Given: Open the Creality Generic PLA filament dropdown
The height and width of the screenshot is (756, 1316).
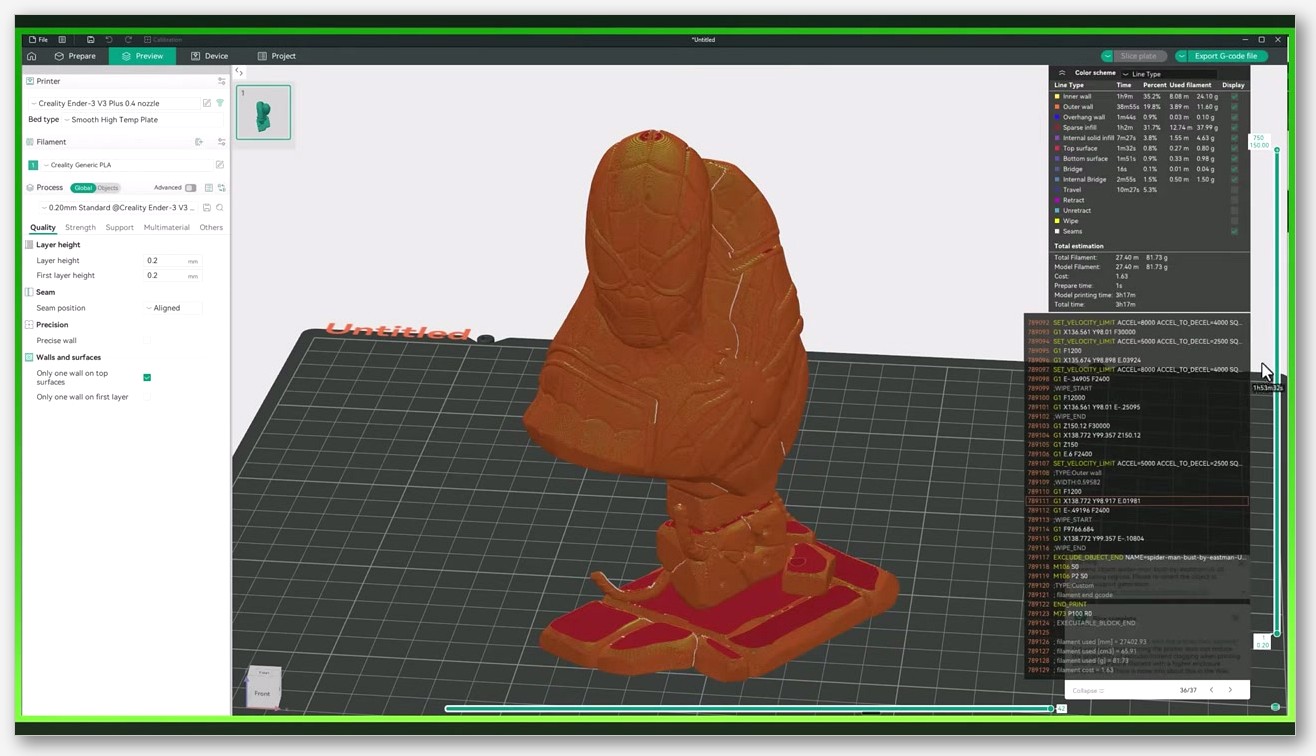Looking at the screenshot, I should pyautogui.click(x=126, y=165).
